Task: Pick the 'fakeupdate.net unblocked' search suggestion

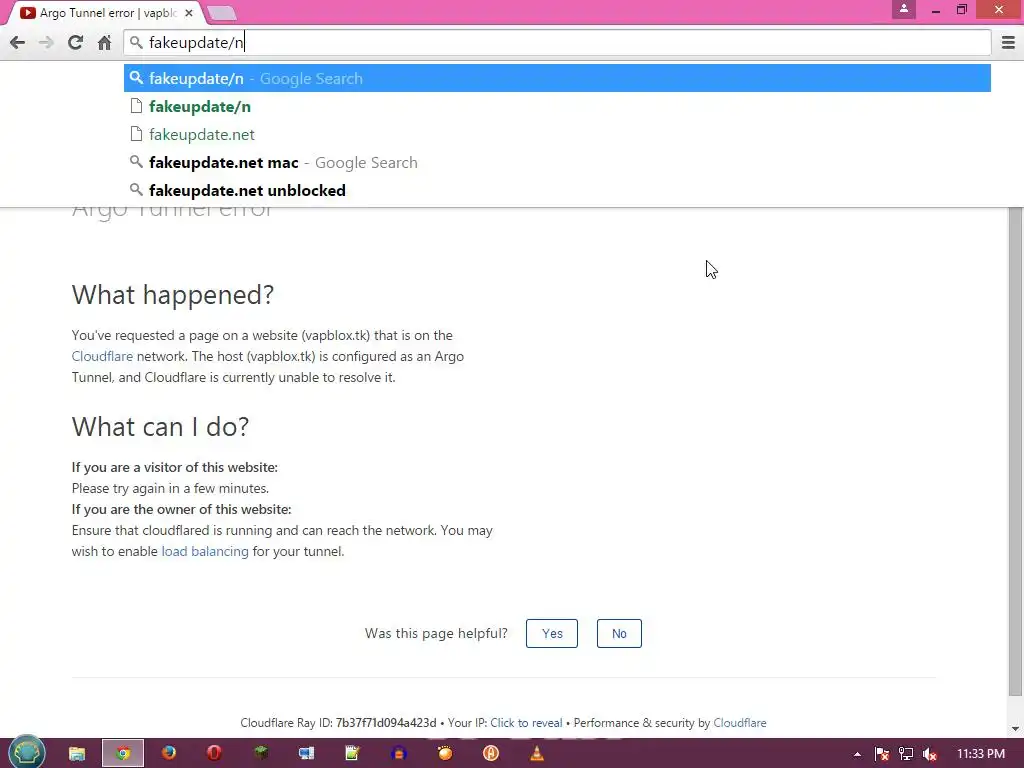Action: coord(557,191)
